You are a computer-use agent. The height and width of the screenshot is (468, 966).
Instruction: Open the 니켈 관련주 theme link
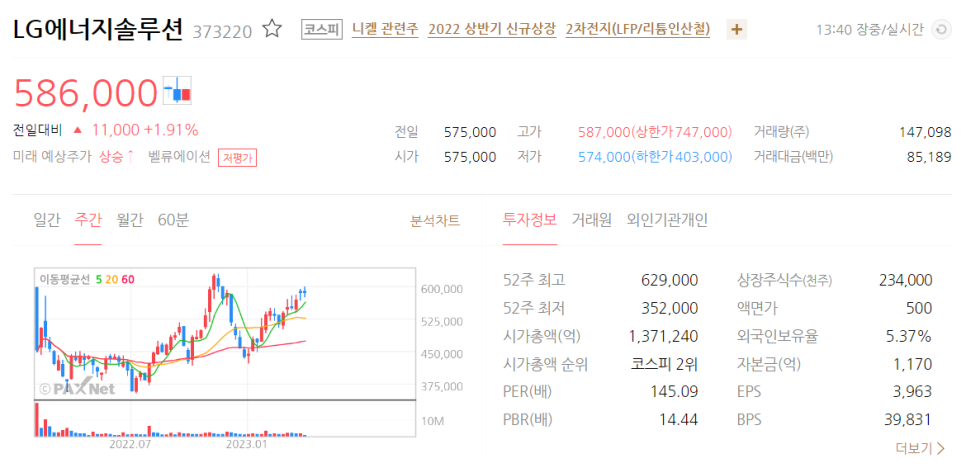pyautogui.click(x=385, y=29)
